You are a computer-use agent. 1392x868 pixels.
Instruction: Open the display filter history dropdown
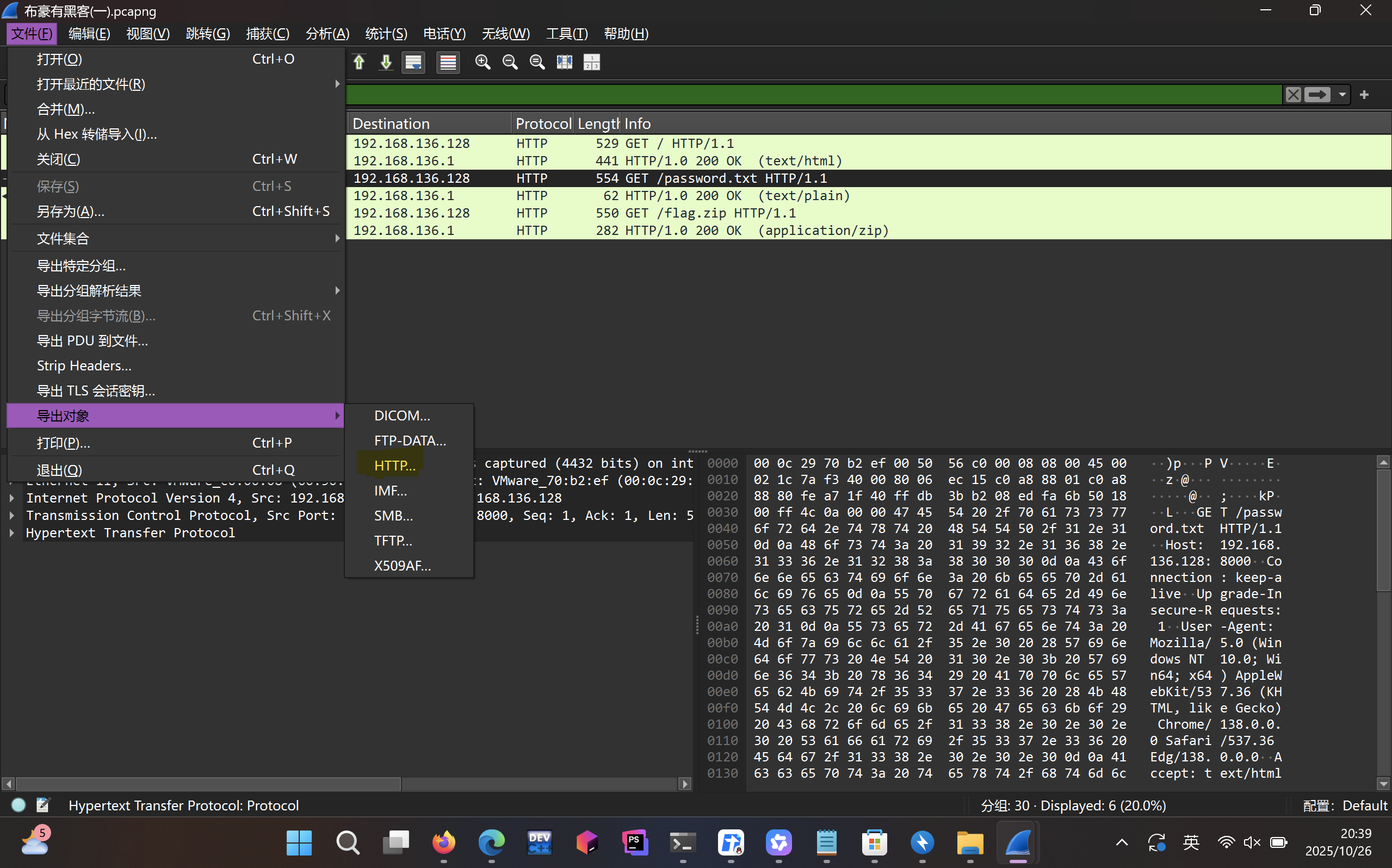pos(1342,95)
